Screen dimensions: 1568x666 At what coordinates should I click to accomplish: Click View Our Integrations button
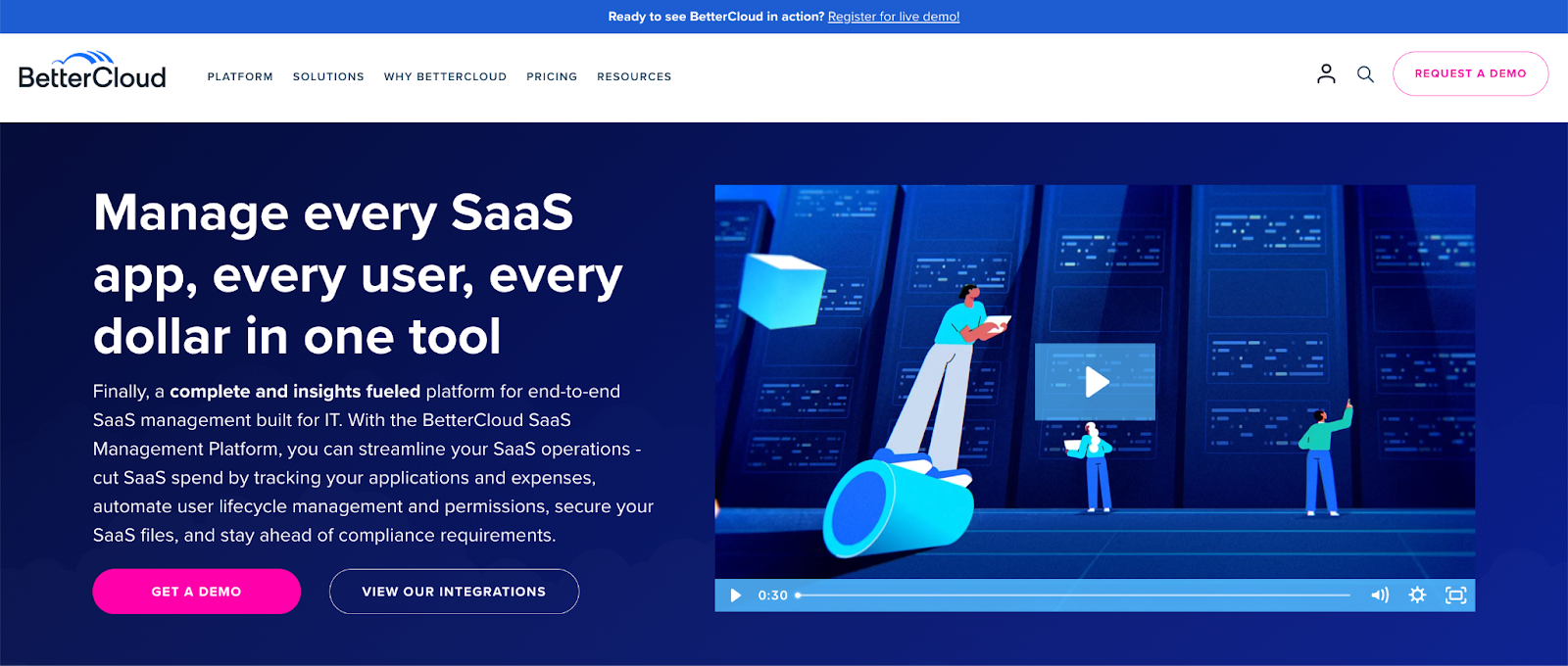[x=454, y=592]
